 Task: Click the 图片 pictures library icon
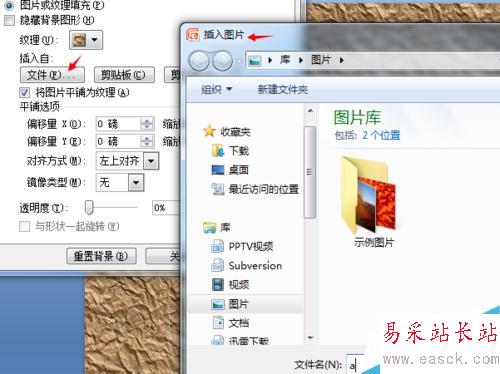(218, 304)
